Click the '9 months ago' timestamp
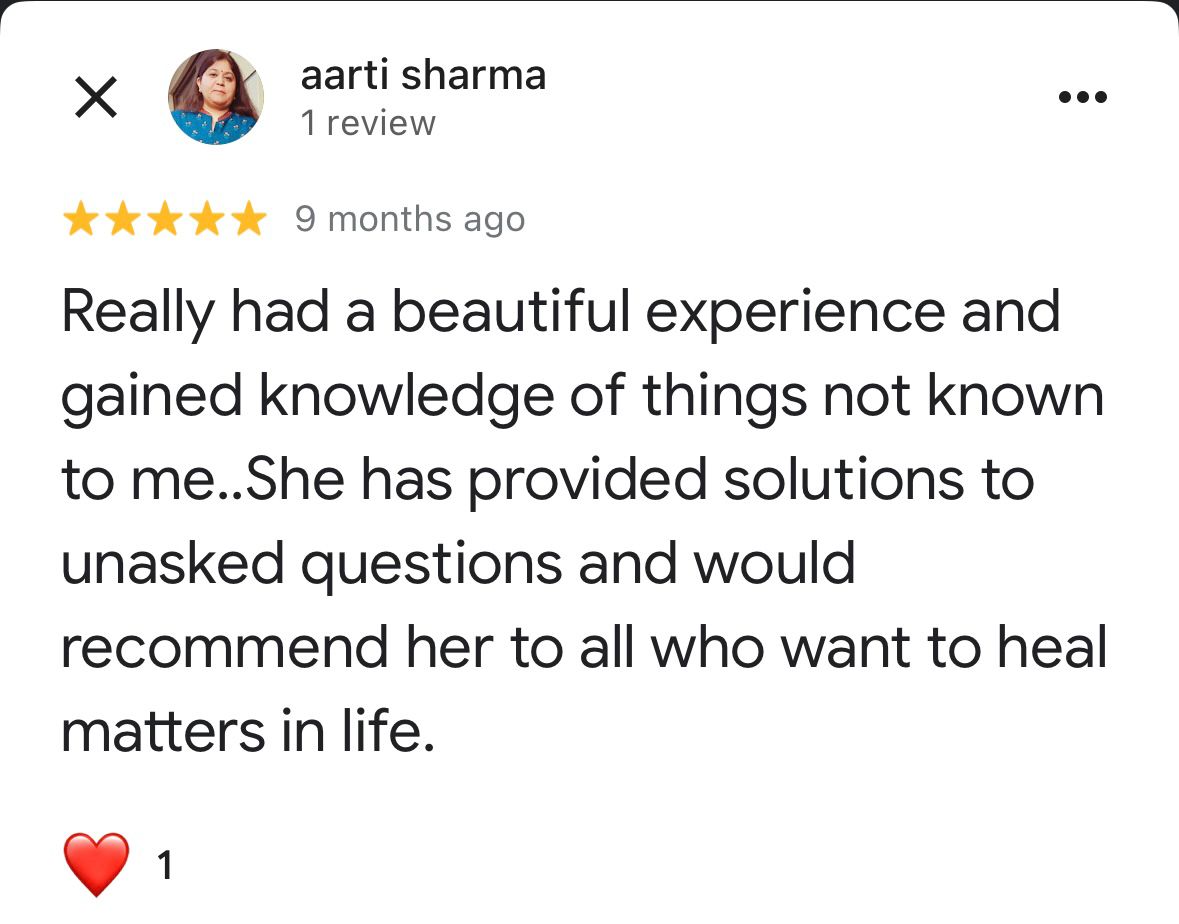The width and height of the screenshot is (1179, 924). 410,220
